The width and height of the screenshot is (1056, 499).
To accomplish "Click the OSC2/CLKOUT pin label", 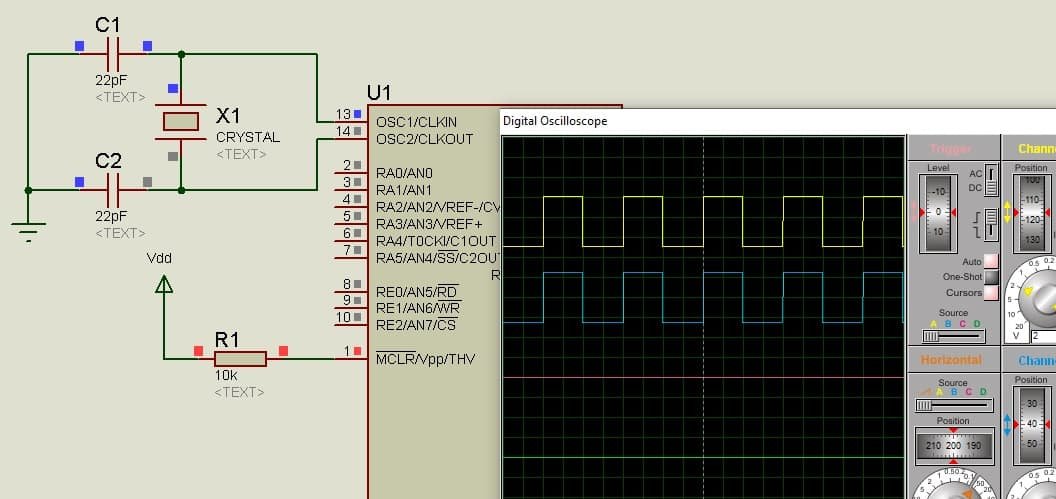I will tap(424, 139).
